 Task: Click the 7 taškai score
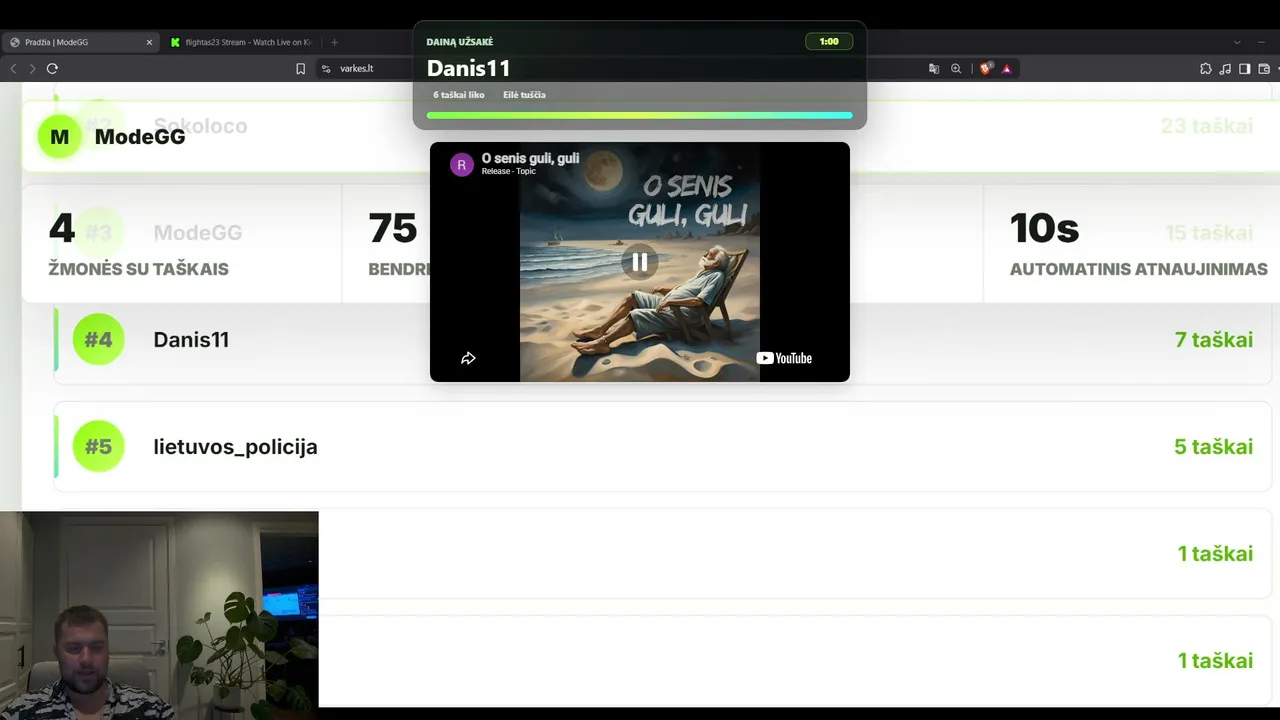(x=1214, y=339)
